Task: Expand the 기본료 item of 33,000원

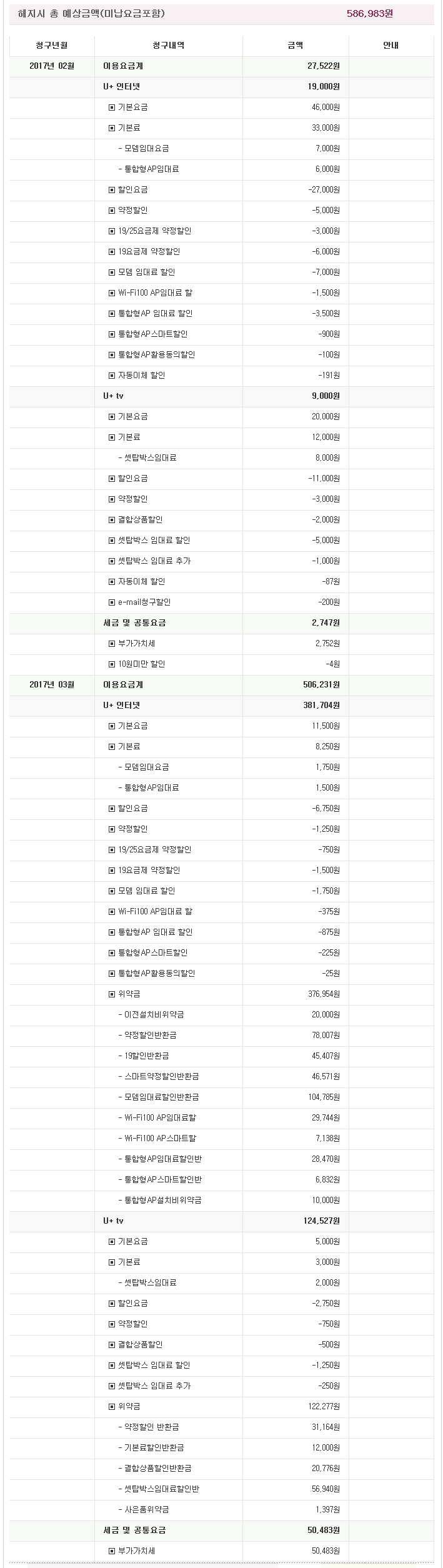Action: pyautogui.click(x=112, y=128)
